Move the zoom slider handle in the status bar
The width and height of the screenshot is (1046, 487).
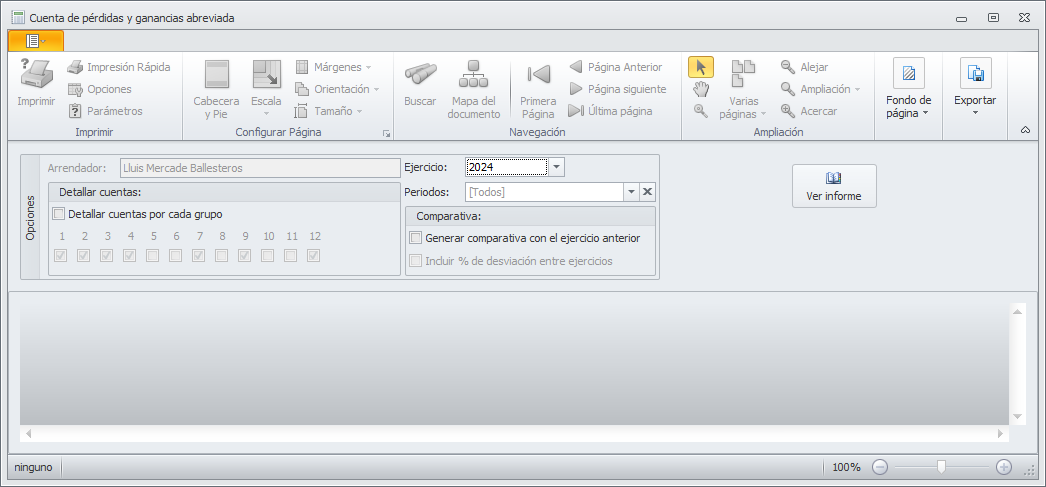941,467
